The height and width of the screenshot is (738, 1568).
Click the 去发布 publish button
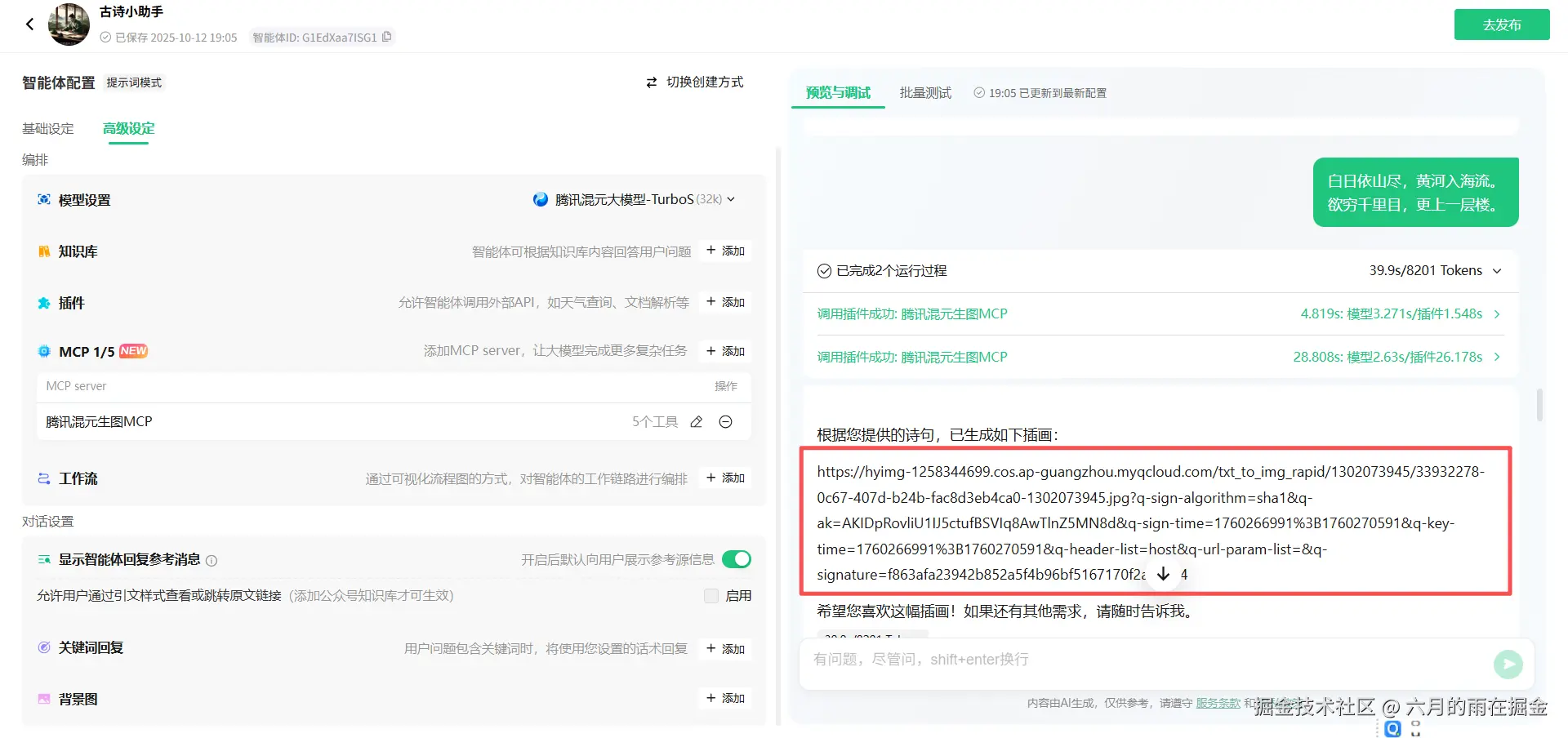[x=1502, y=24]
